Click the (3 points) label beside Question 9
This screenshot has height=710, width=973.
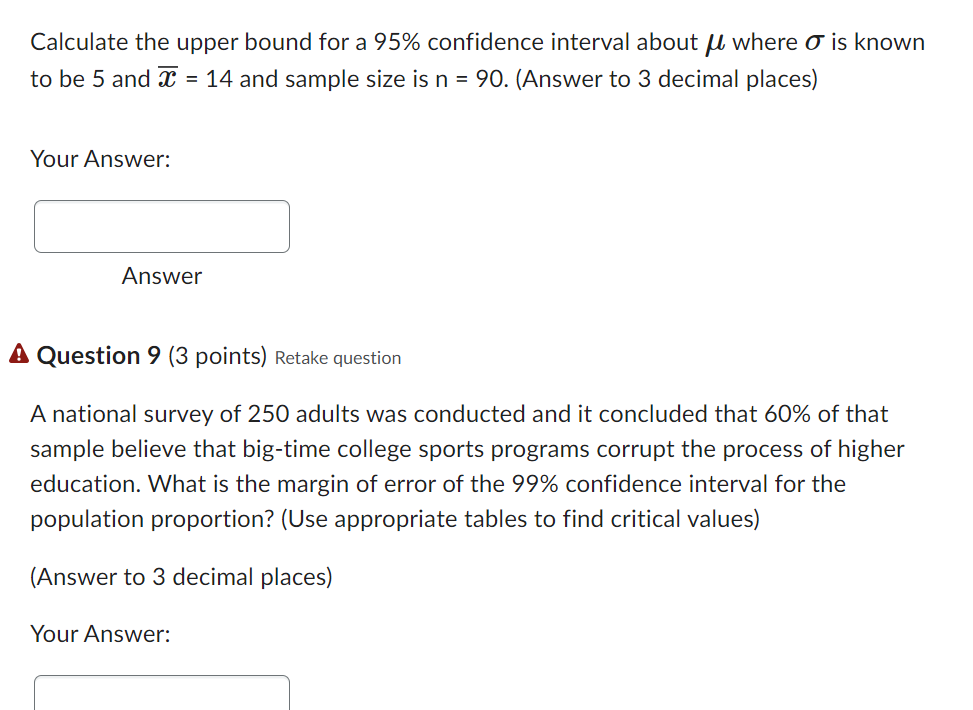click(x=216, y=355)
